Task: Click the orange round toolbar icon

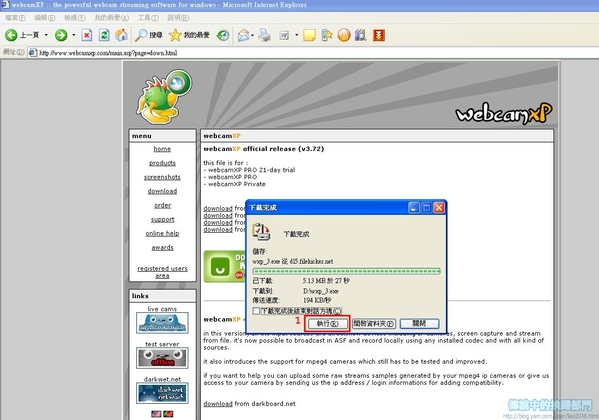Action: 344,35
